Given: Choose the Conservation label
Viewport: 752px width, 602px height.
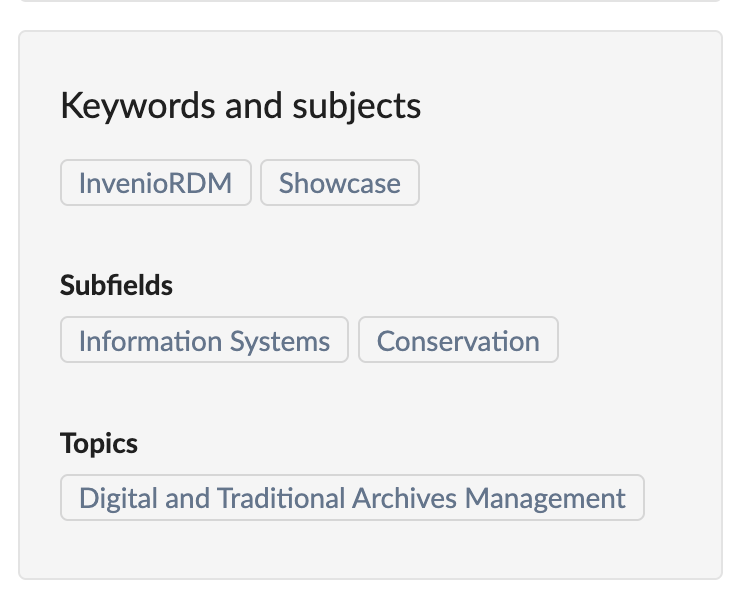Looking at the screenshot, I should click(x=457, y=341).
